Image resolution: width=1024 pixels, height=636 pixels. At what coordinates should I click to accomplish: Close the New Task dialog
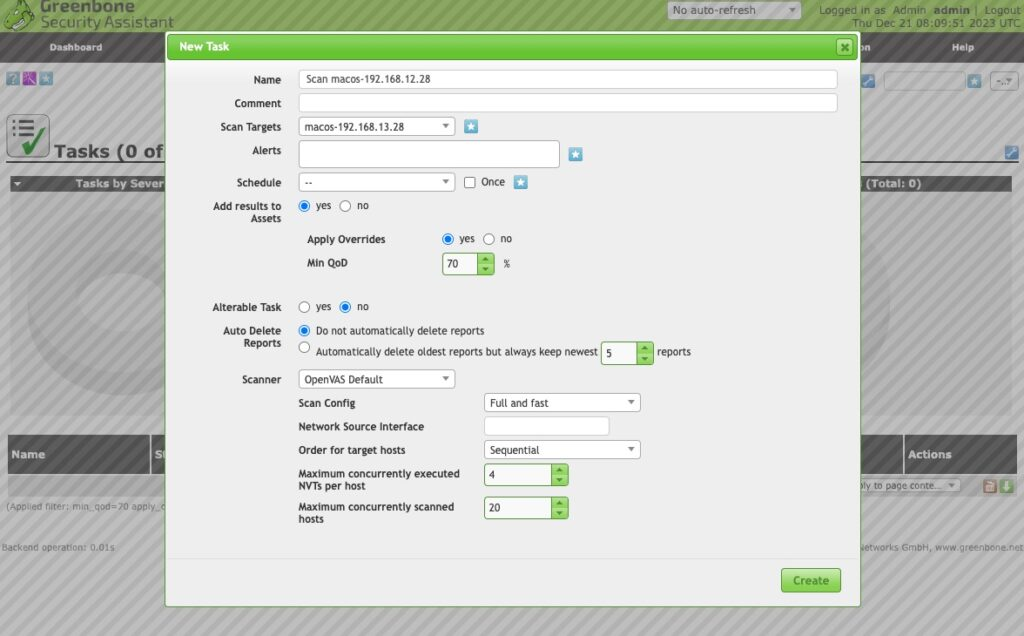pyautogui.click(x=844, y=47)
